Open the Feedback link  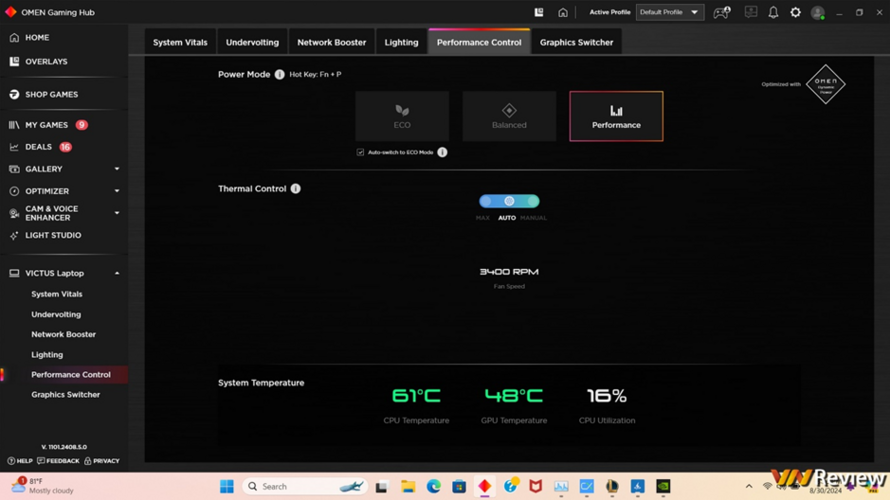(x=58, y=461)
